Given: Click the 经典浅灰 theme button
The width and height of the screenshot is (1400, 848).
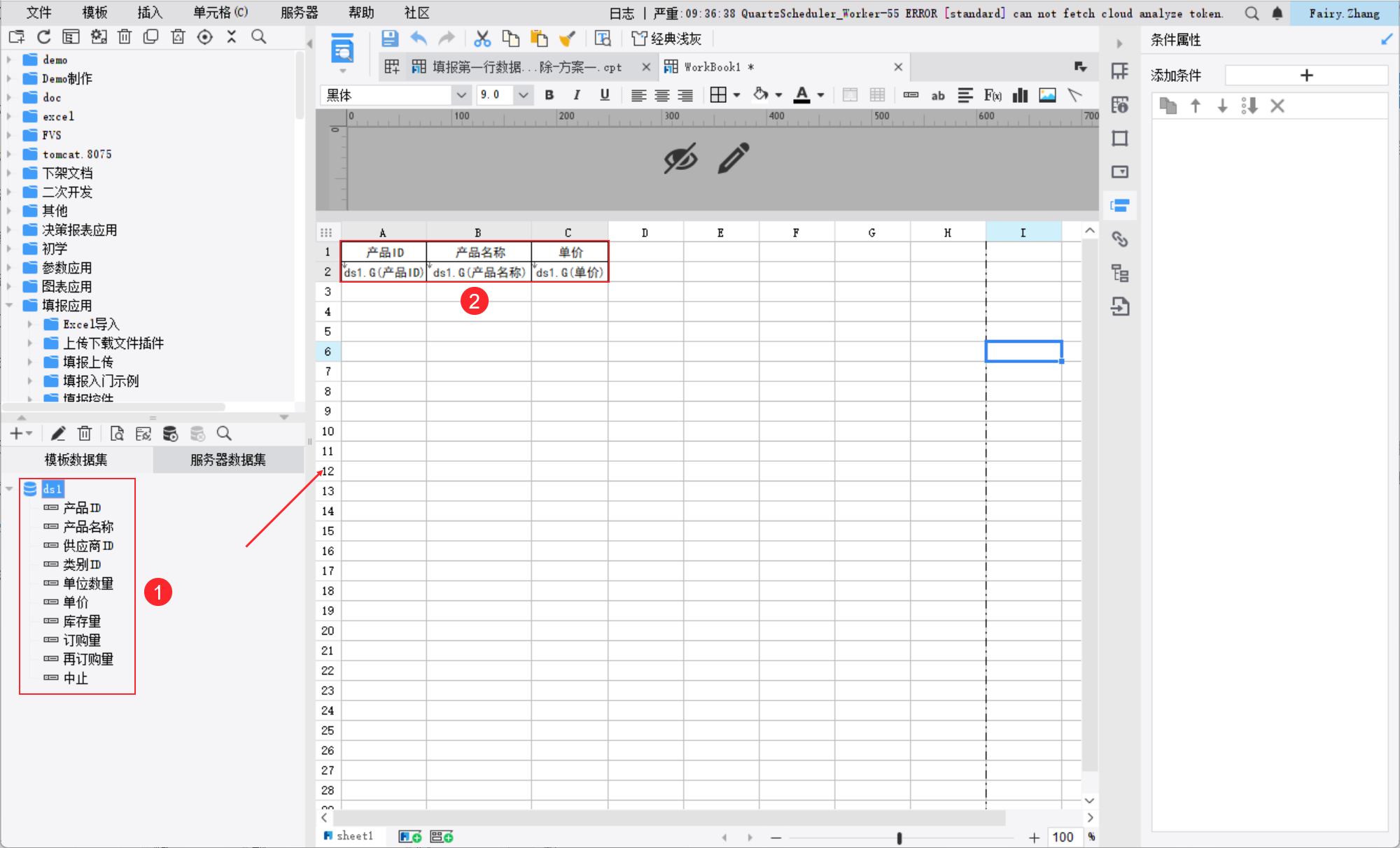Looking at the screenshot, I should tap(666, 38).
